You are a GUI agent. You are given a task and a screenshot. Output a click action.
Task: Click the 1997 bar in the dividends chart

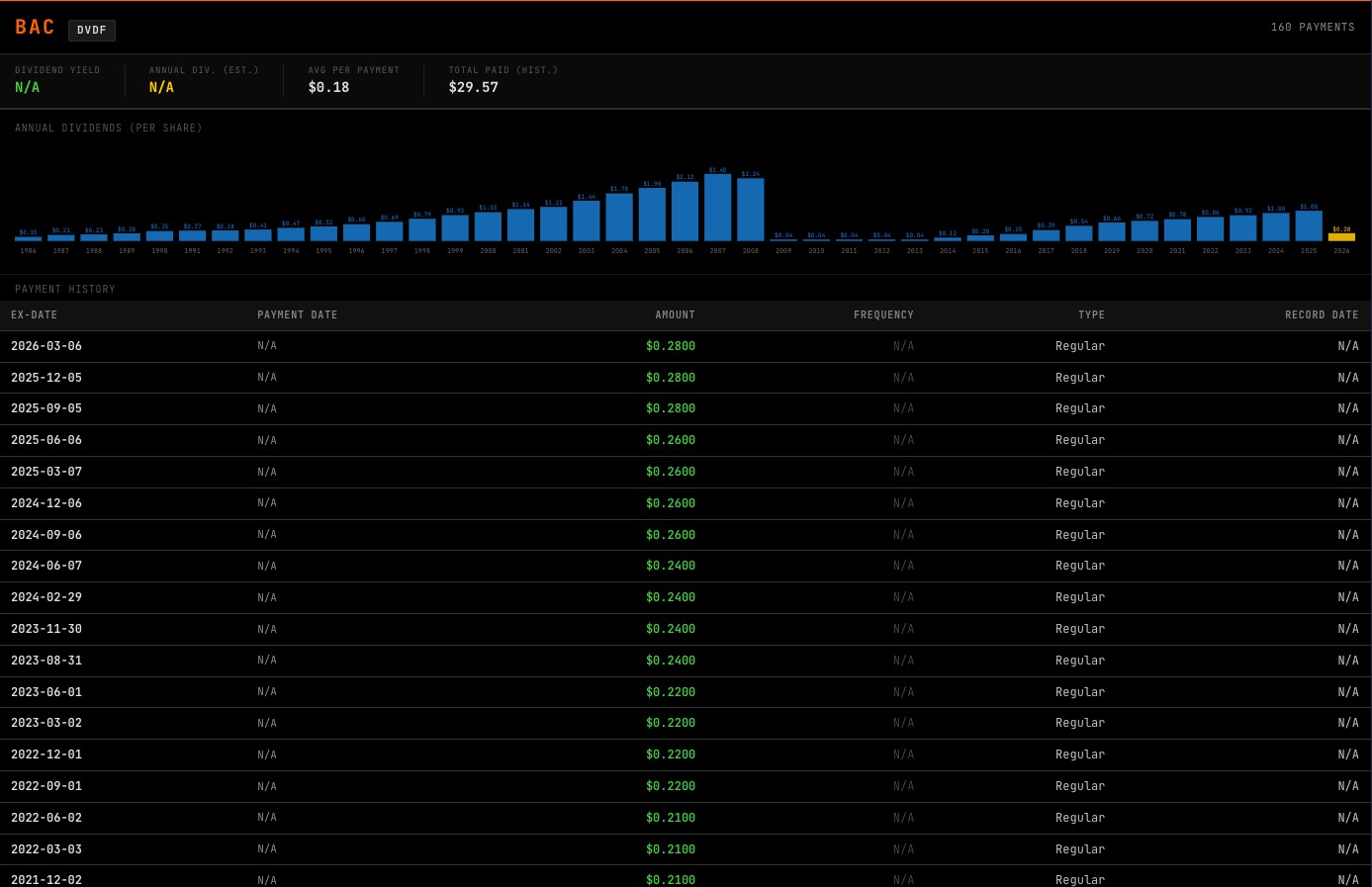coord(390,231)
